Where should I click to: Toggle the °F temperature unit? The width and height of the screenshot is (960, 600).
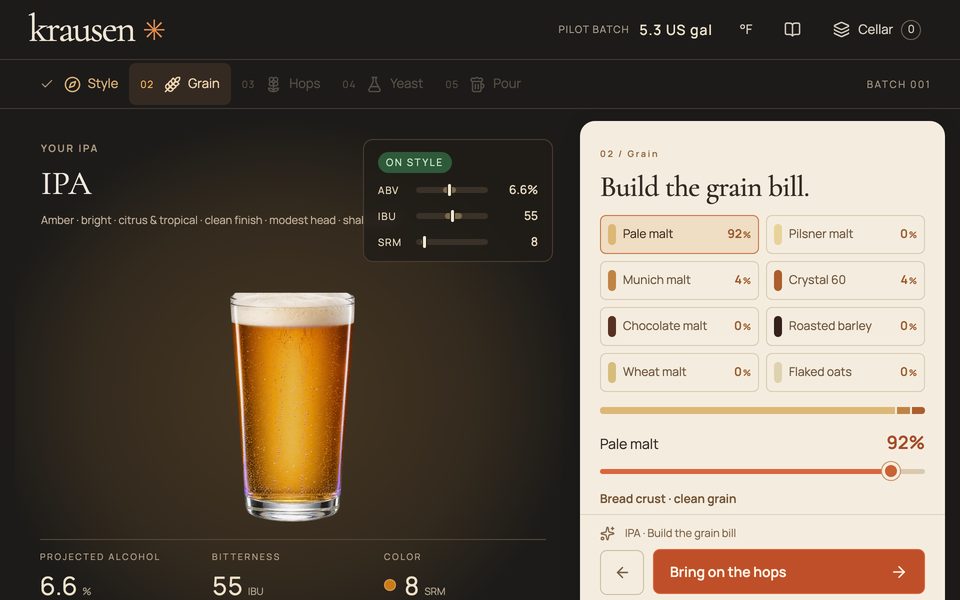(x=745, y=29)
